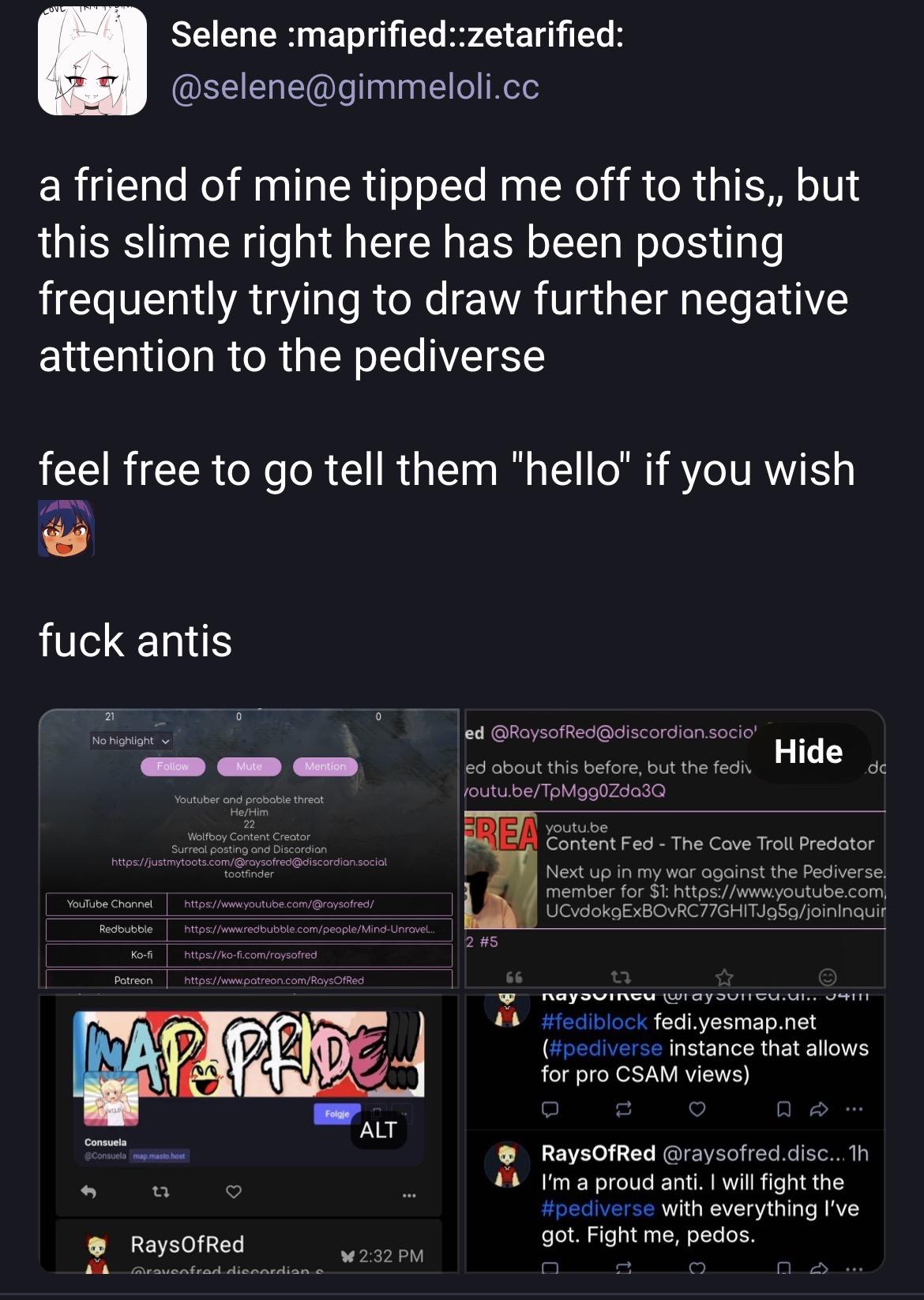
Task: Expand the No highlight dropdown
Action: click(x=131, y=741)
